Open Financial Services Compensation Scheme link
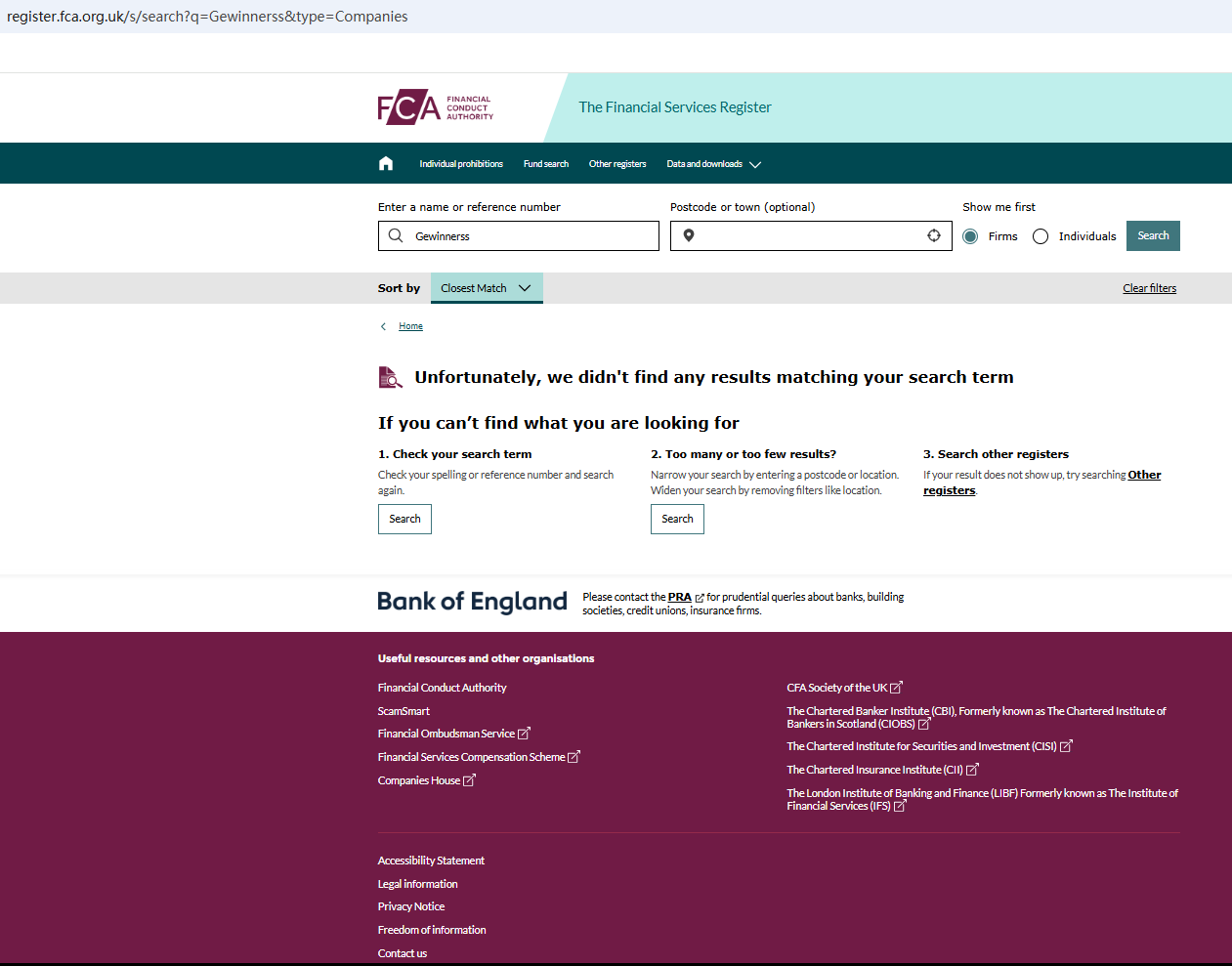The height and width of the screenshot is (966, 1232). 472,757
